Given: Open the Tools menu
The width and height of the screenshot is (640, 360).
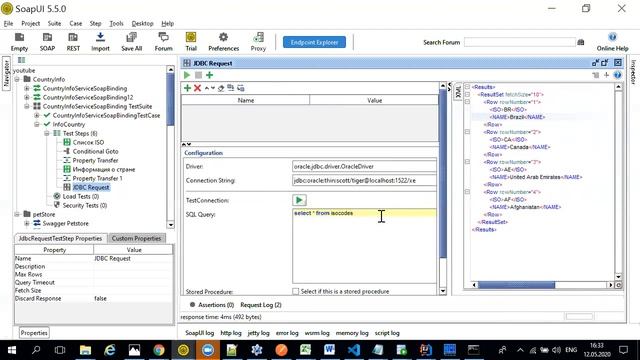Looking at the screenshot, I should pyautogui.click(x=116, y=23).
